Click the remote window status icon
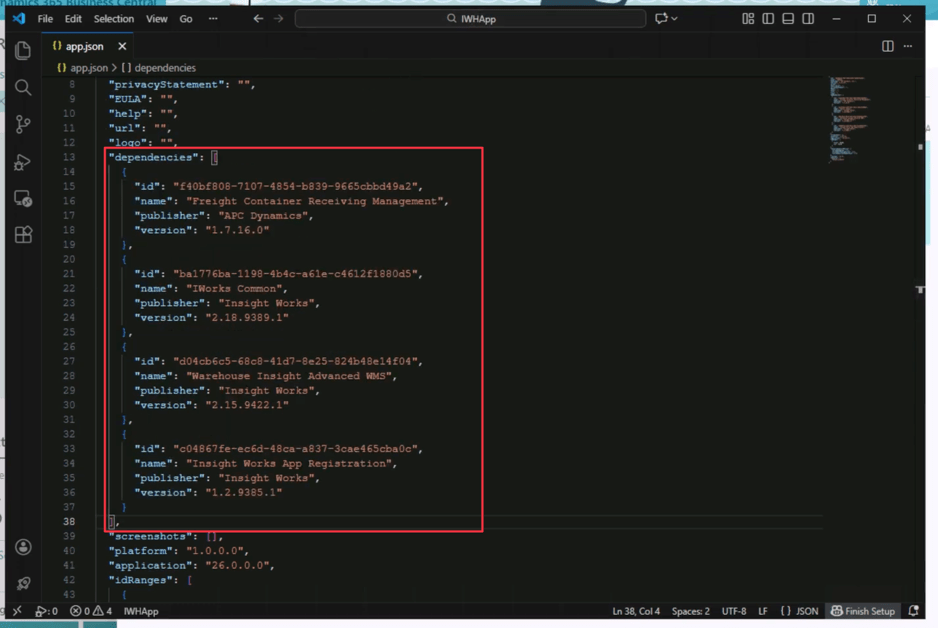 (x=17, y=611)
